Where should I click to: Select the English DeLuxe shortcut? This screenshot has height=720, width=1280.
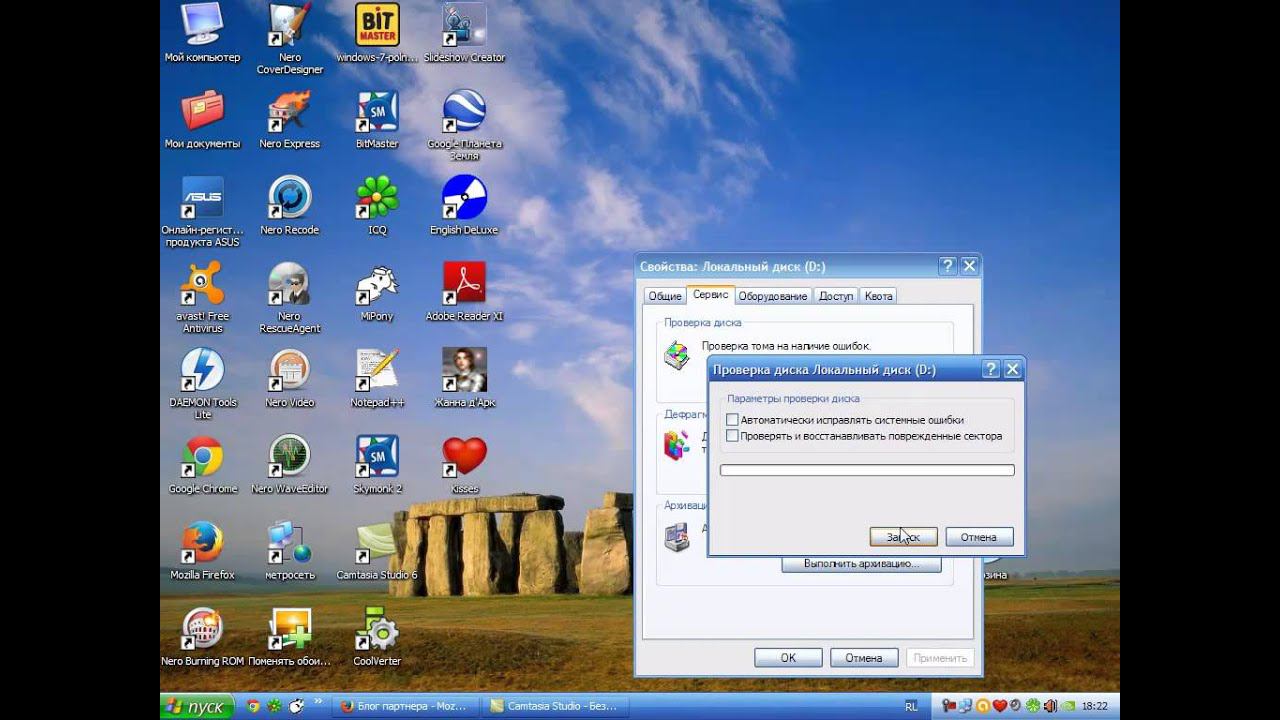pos(464,205)
